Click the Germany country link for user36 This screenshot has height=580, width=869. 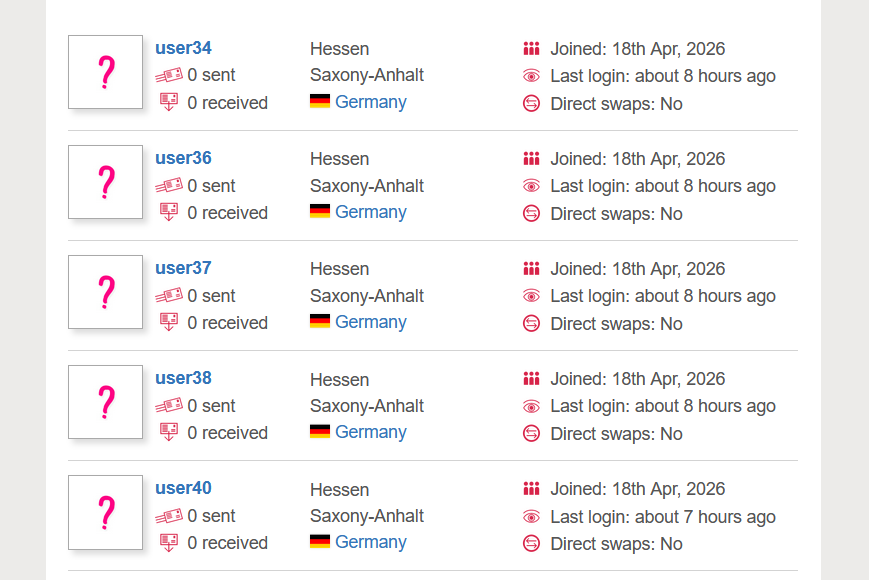pyautogui.click(x=370, y=212)
